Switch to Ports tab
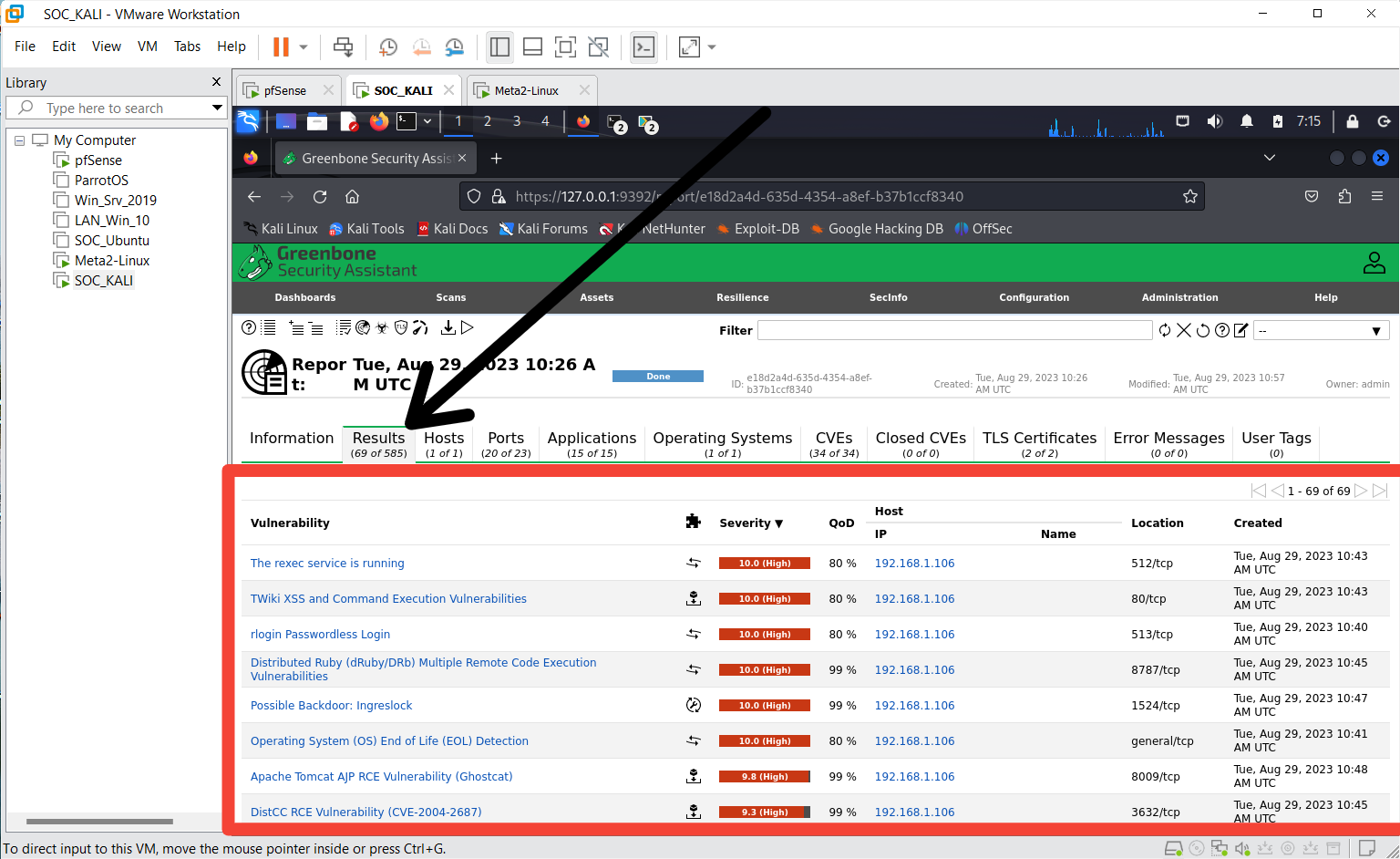The image size is (1400, 859). (506, 444)
